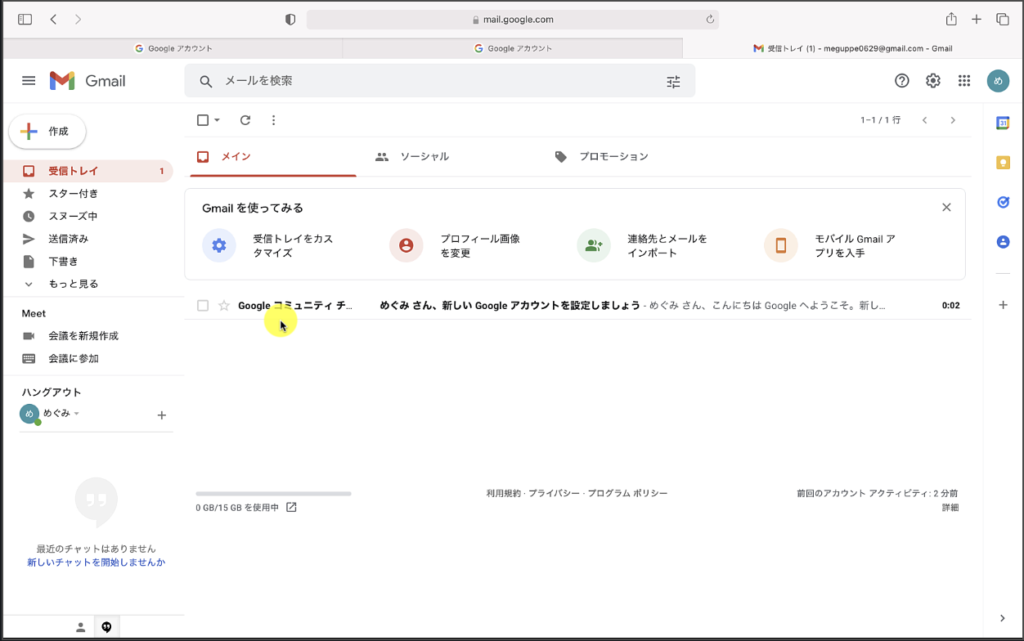Image resolution: width=1024 pixels, height=641 pixels.
Task: Go to newer messages arrow
Action: click(x=924, y=120)
